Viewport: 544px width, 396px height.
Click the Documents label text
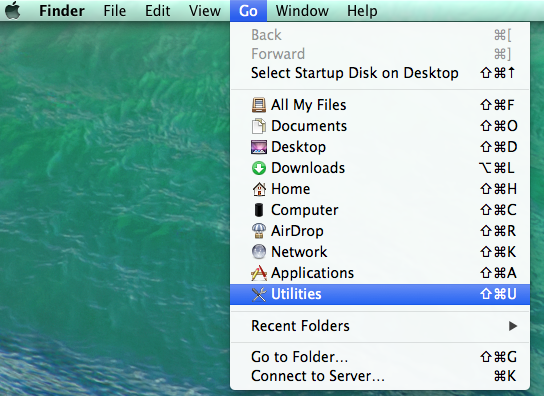coord(309,126)
